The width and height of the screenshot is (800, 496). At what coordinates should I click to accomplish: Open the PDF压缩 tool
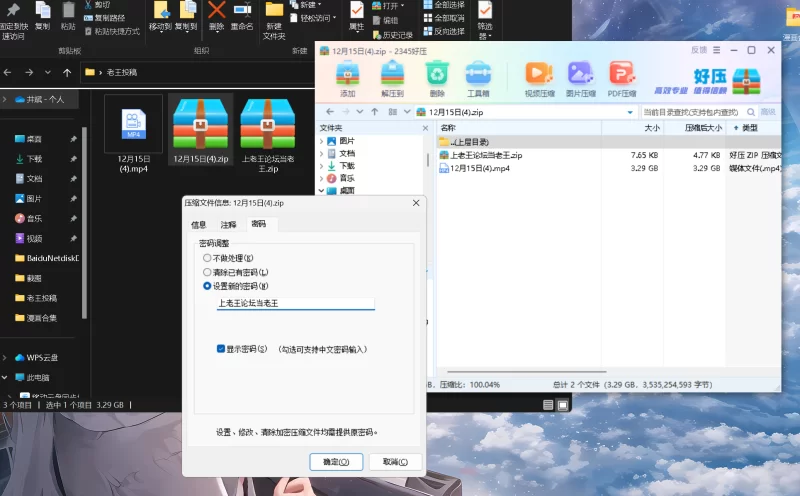[x=622, y=75]
